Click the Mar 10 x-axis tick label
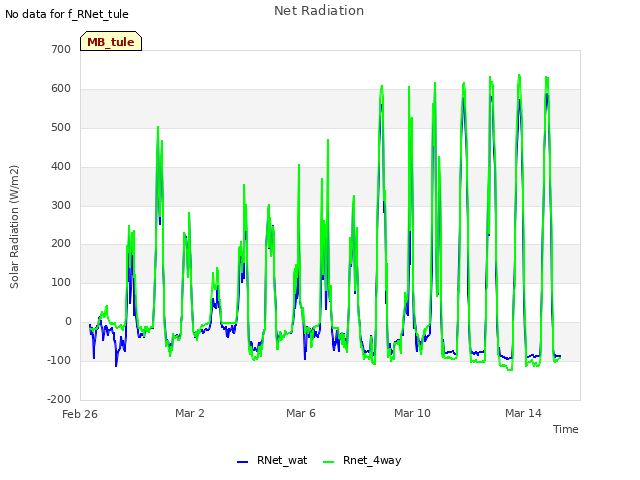Image resolution: width=640 pixels, height=480 pixels. point(412,413)
